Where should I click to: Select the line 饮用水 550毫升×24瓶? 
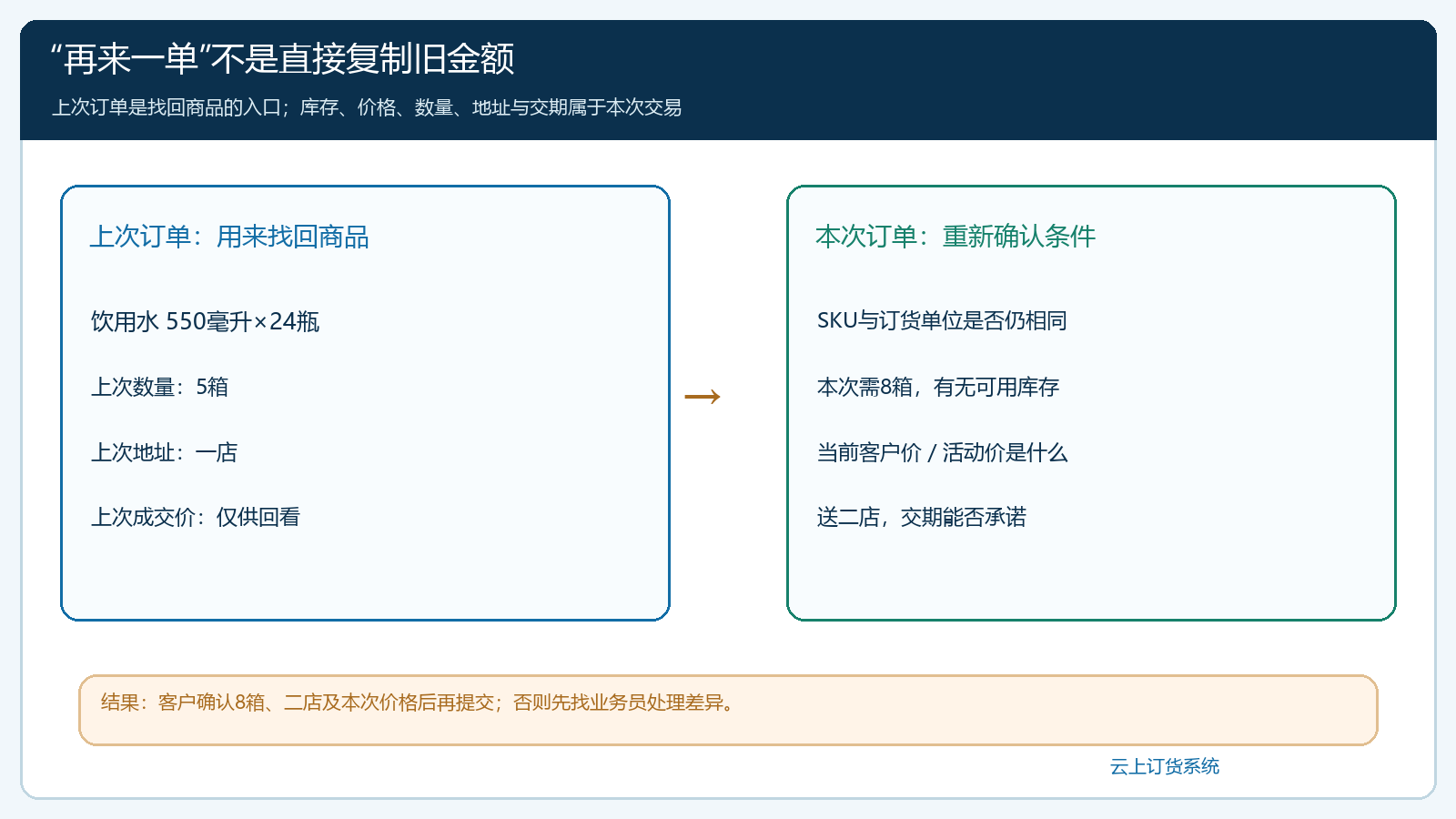pyautogui.click(x=205, y=321)
